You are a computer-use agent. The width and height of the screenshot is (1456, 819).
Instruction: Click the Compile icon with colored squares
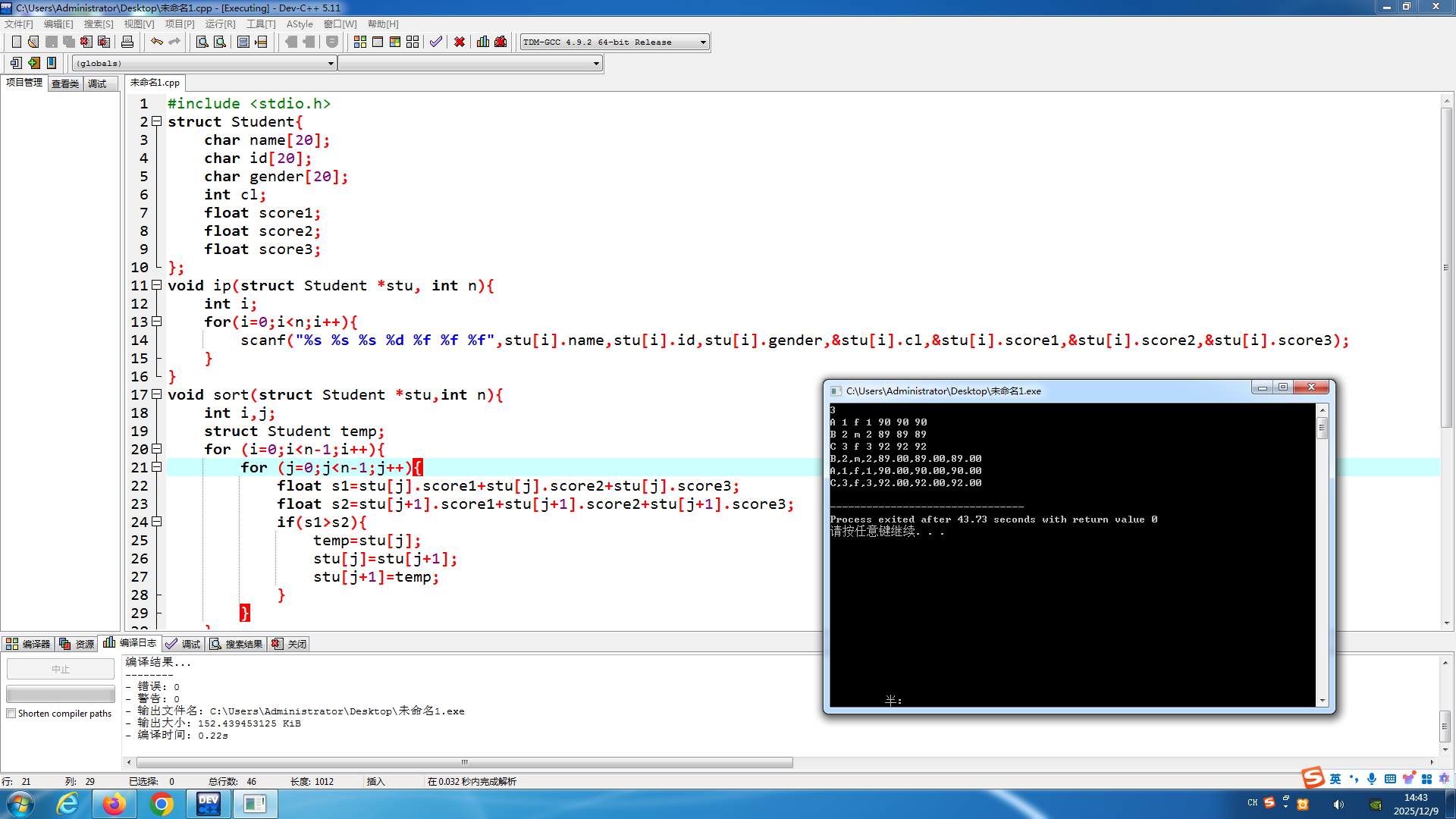point(360,42)
